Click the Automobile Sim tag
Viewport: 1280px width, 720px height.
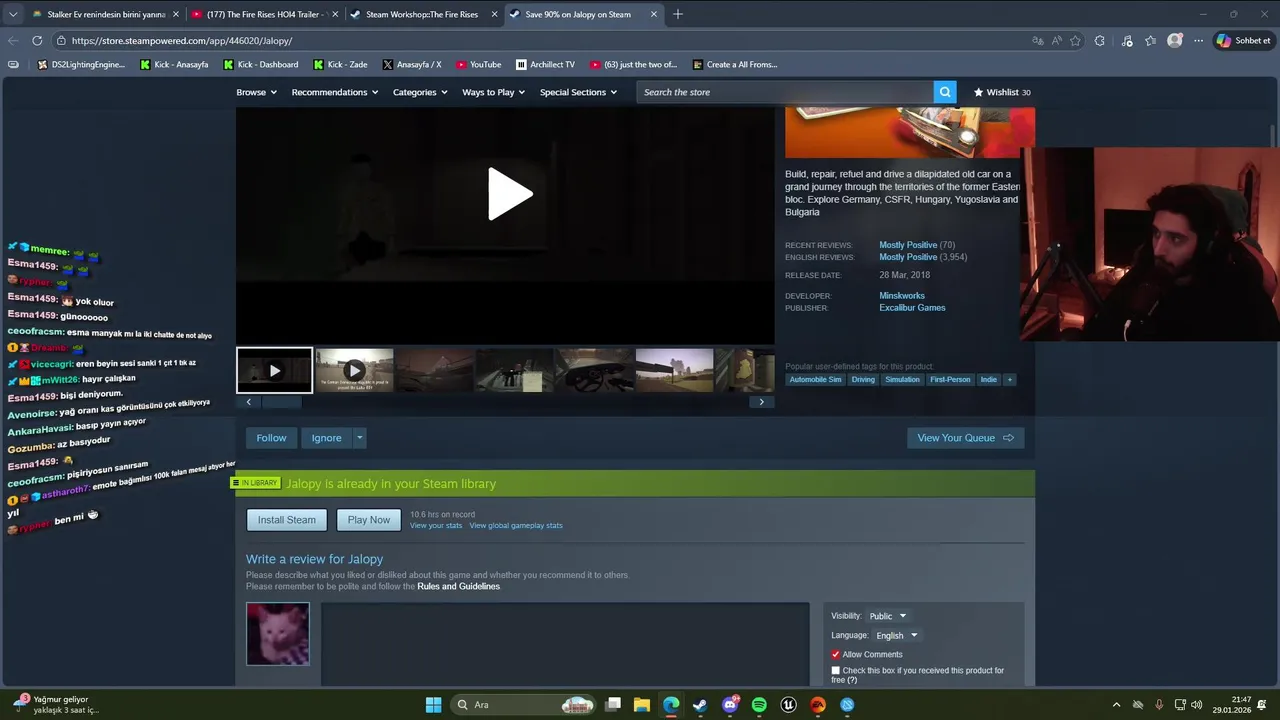[815, 380]
